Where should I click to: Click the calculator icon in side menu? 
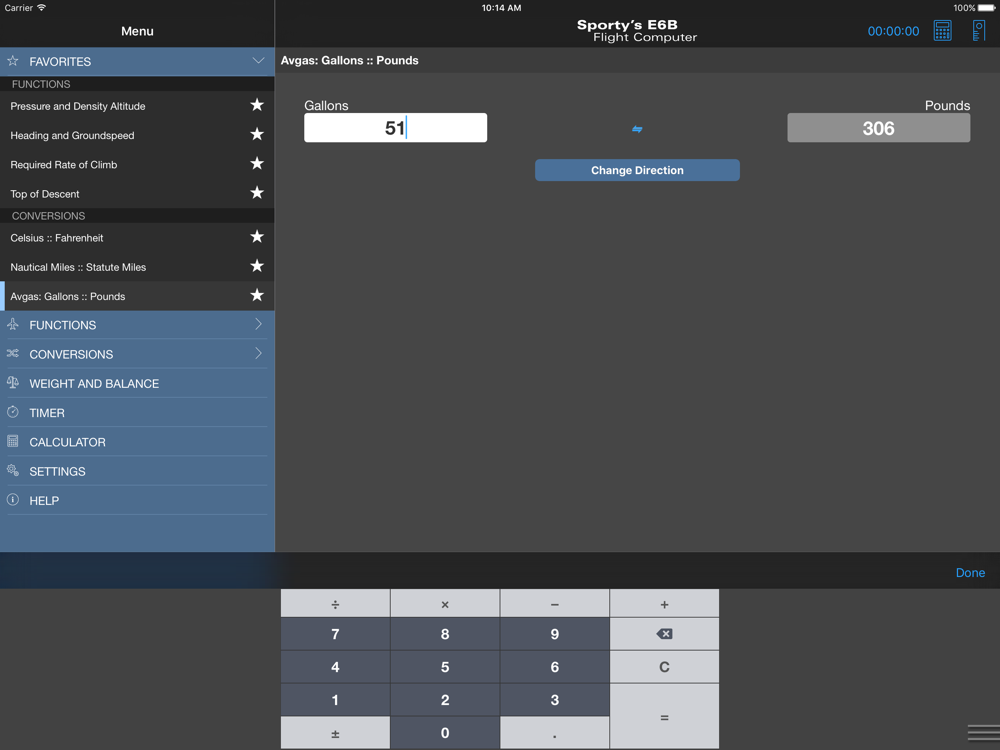13,441
